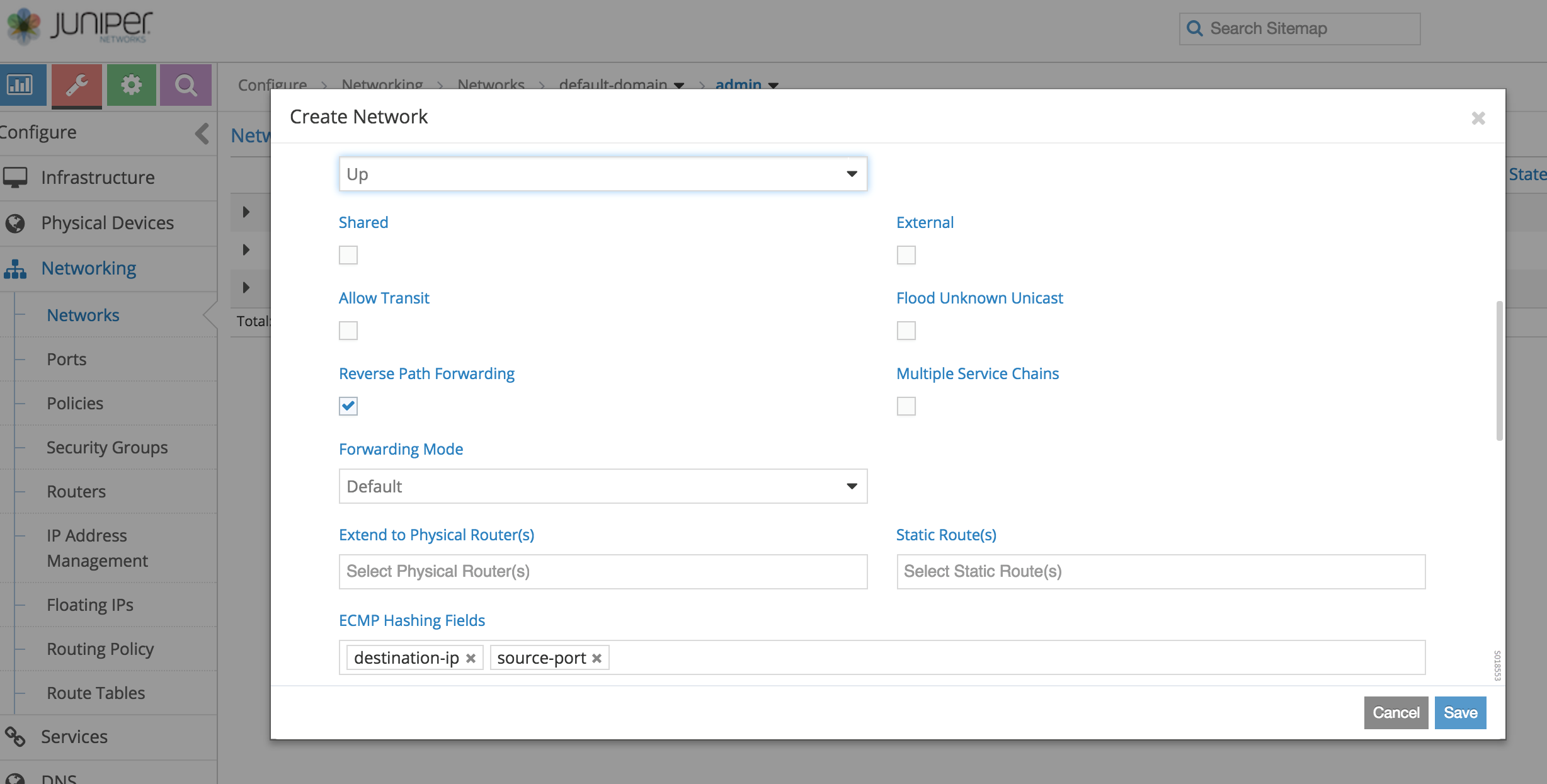Click the dialog vertical scrollbar
This screenshot has height=784, width=1547.
pos(1499,372)
